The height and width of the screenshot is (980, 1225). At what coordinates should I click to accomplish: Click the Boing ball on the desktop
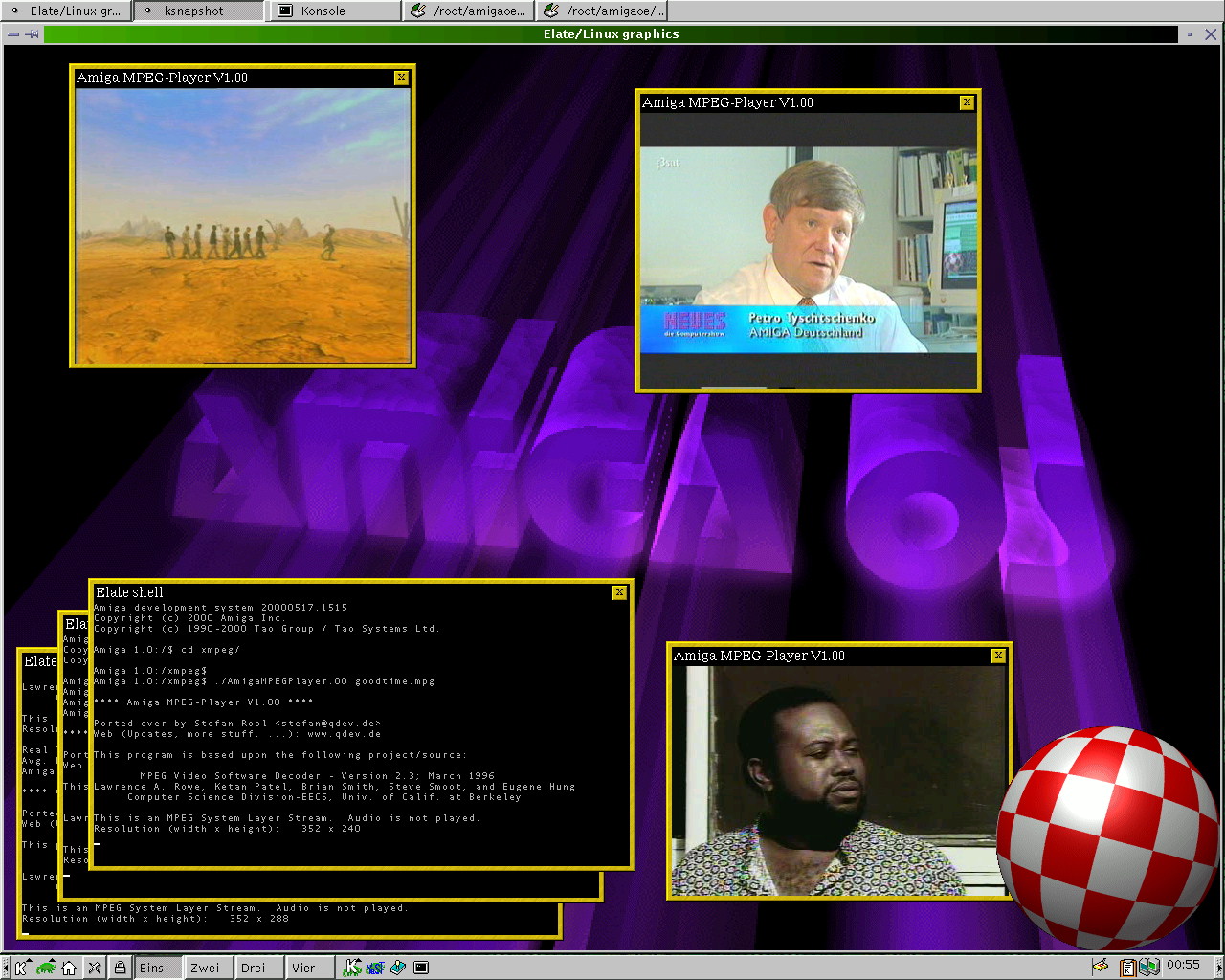[x=1110, y=840]
